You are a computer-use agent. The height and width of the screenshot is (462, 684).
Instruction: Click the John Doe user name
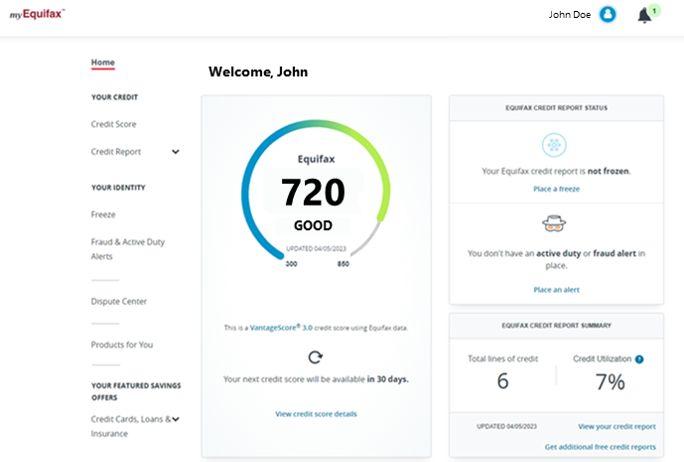pyautogui.click(x=569, y=14)
